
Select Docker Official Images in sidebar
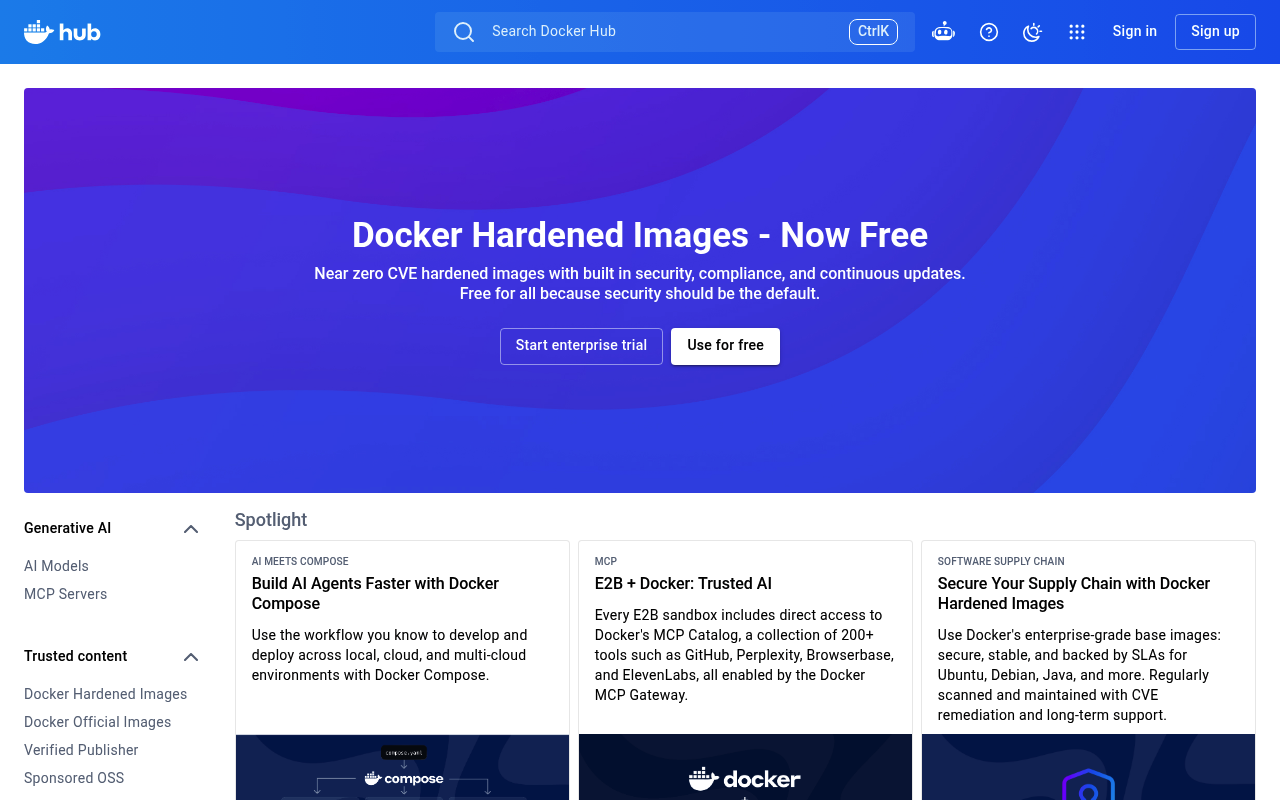click(x=97, y=722)
